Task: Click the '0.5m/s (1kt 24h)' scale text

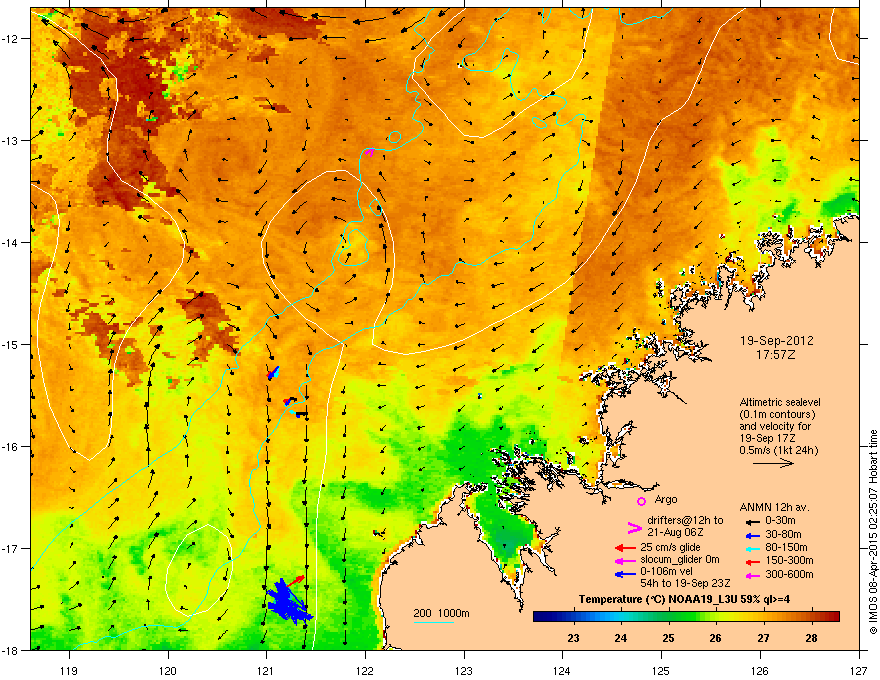Action: (x=779, y=450)
